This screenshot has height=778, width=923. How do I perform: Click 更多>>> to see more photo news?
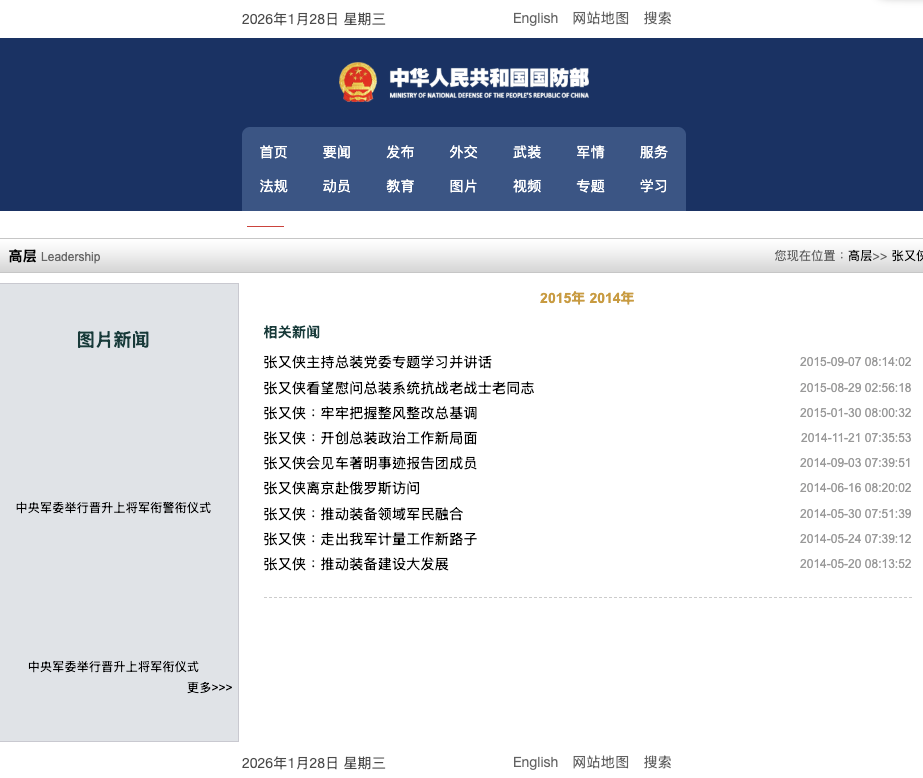tap(209, 687)
